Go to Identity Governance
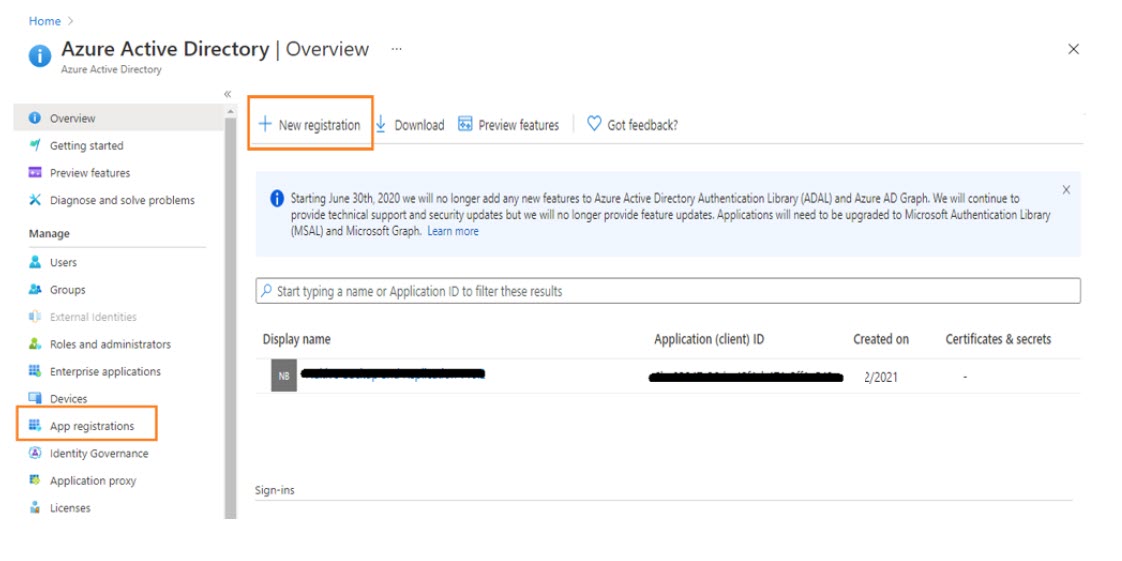 click(x=98, y=453)
